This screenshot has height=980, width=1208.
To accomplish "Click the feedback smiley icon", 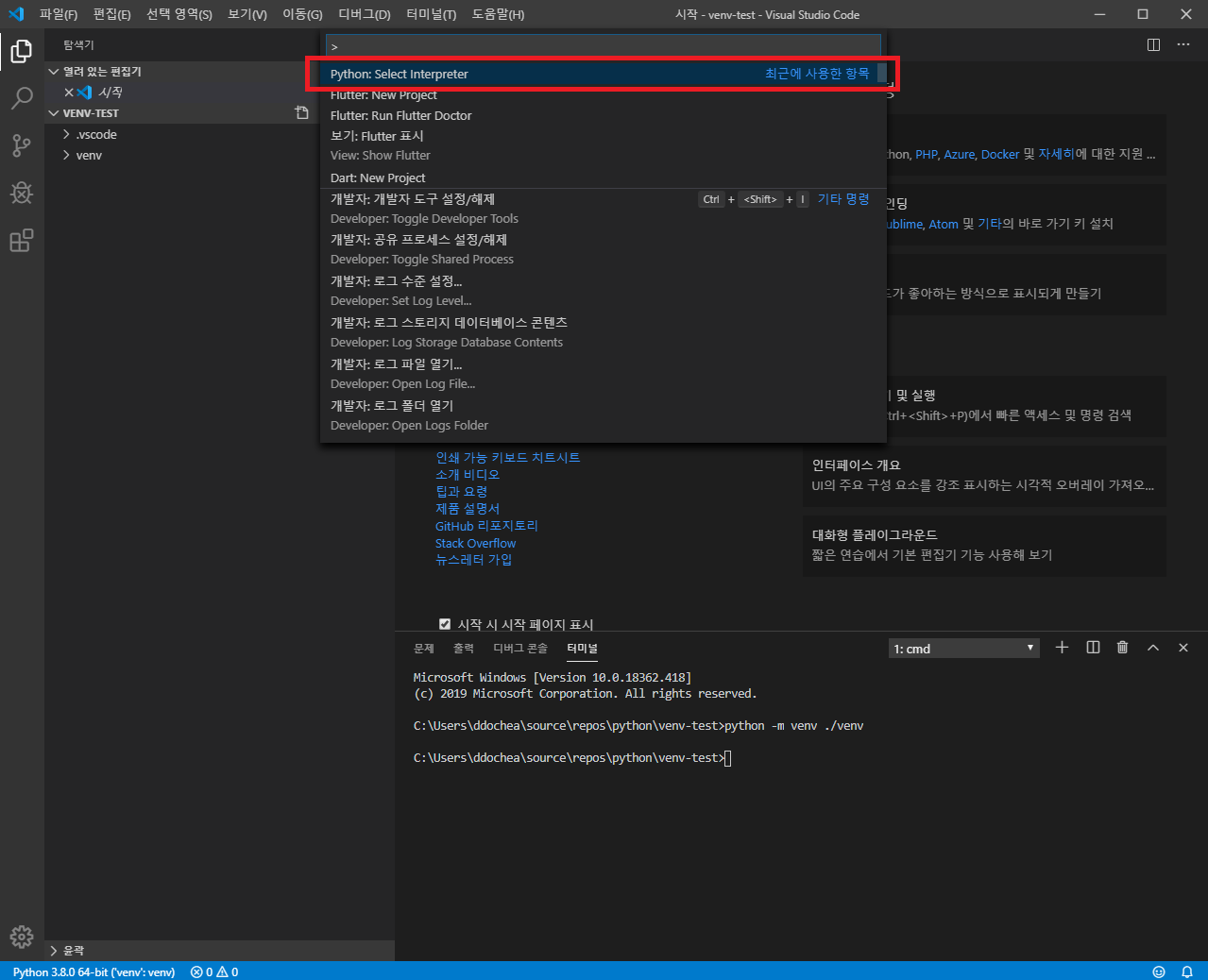I will [x=1159, y=972].
